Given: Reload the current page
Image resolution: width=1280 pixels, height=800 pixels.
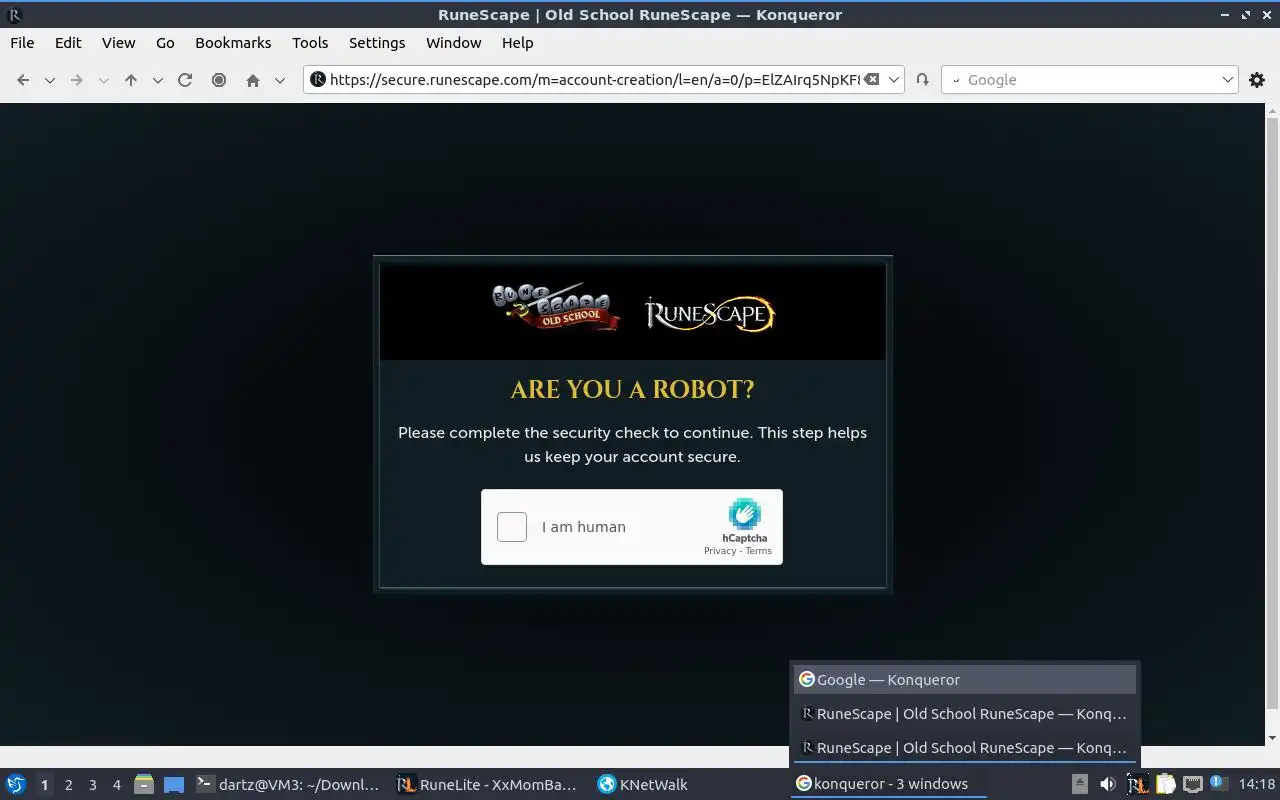Looking at the screenshot, I should coord(185,80).
